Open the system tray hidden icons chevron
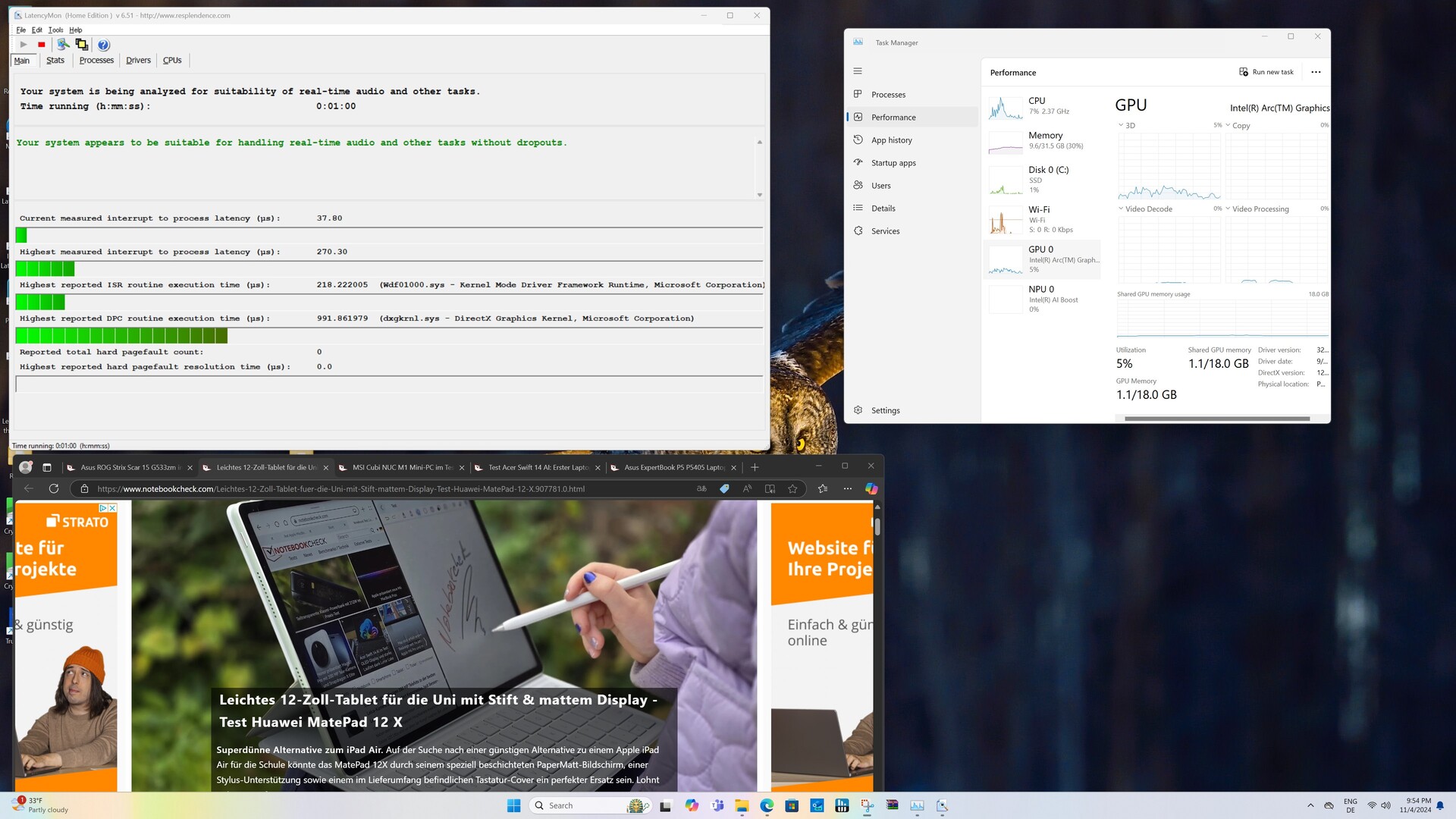The height and width of the screenshot is (819, 1456). tap(1310, 805)
